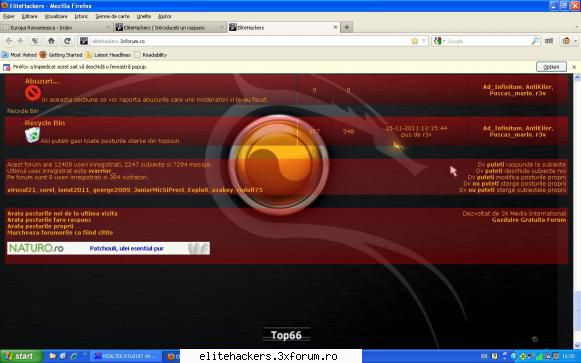Open last post by r3v in Recycle Bin row

pyautogui.click(x=416, y=131)
